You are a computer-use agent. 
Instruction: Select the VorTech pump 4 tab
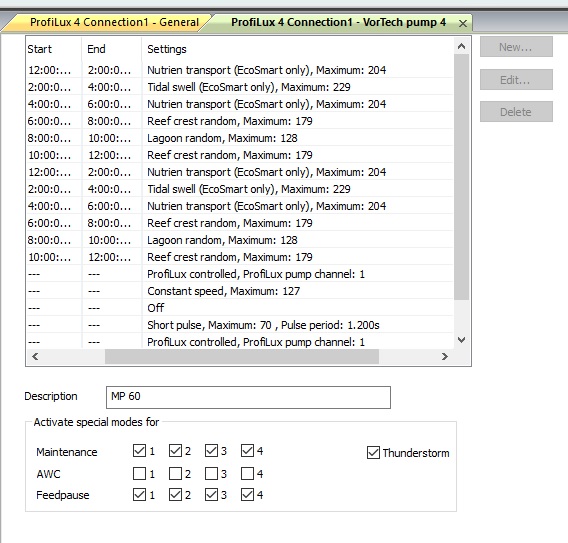click(x=338, y=22)
